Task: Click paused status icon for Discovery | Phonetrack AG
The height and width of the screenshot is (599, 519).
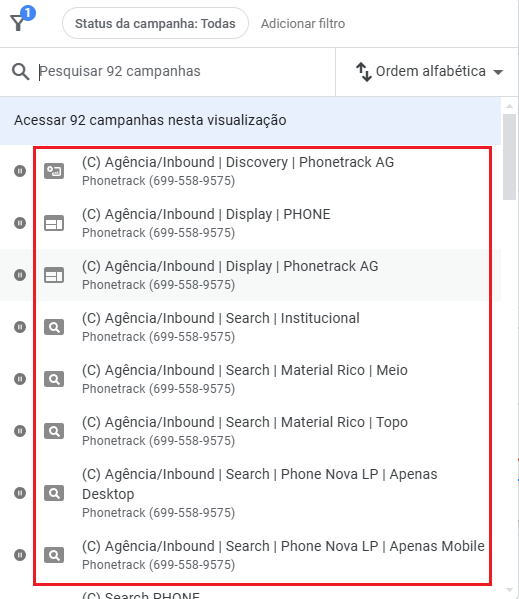Action: pyautogui.click(x=20, y=171)
